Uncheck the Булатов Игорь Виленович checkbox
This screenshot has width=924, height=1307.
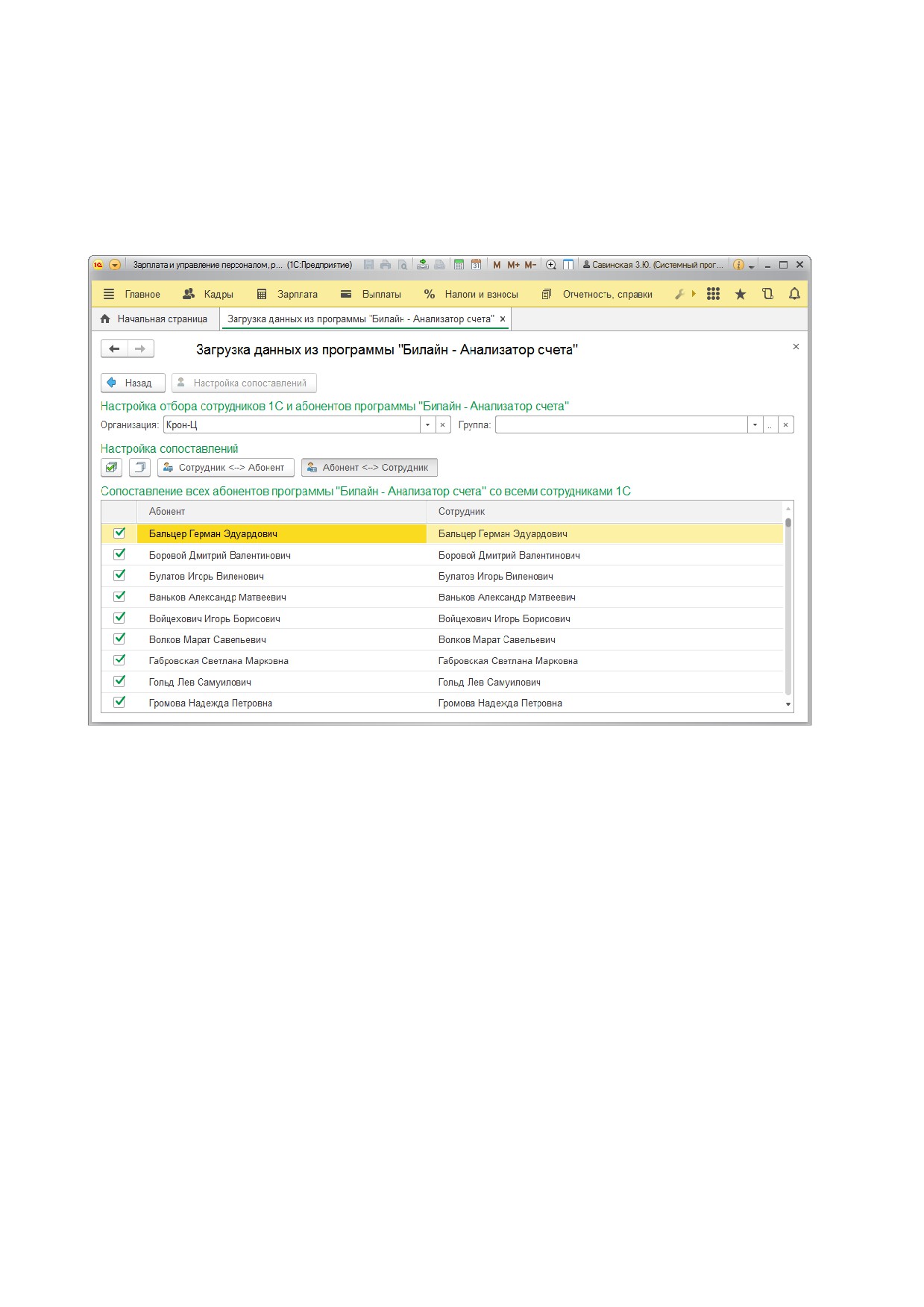[119, 575]
